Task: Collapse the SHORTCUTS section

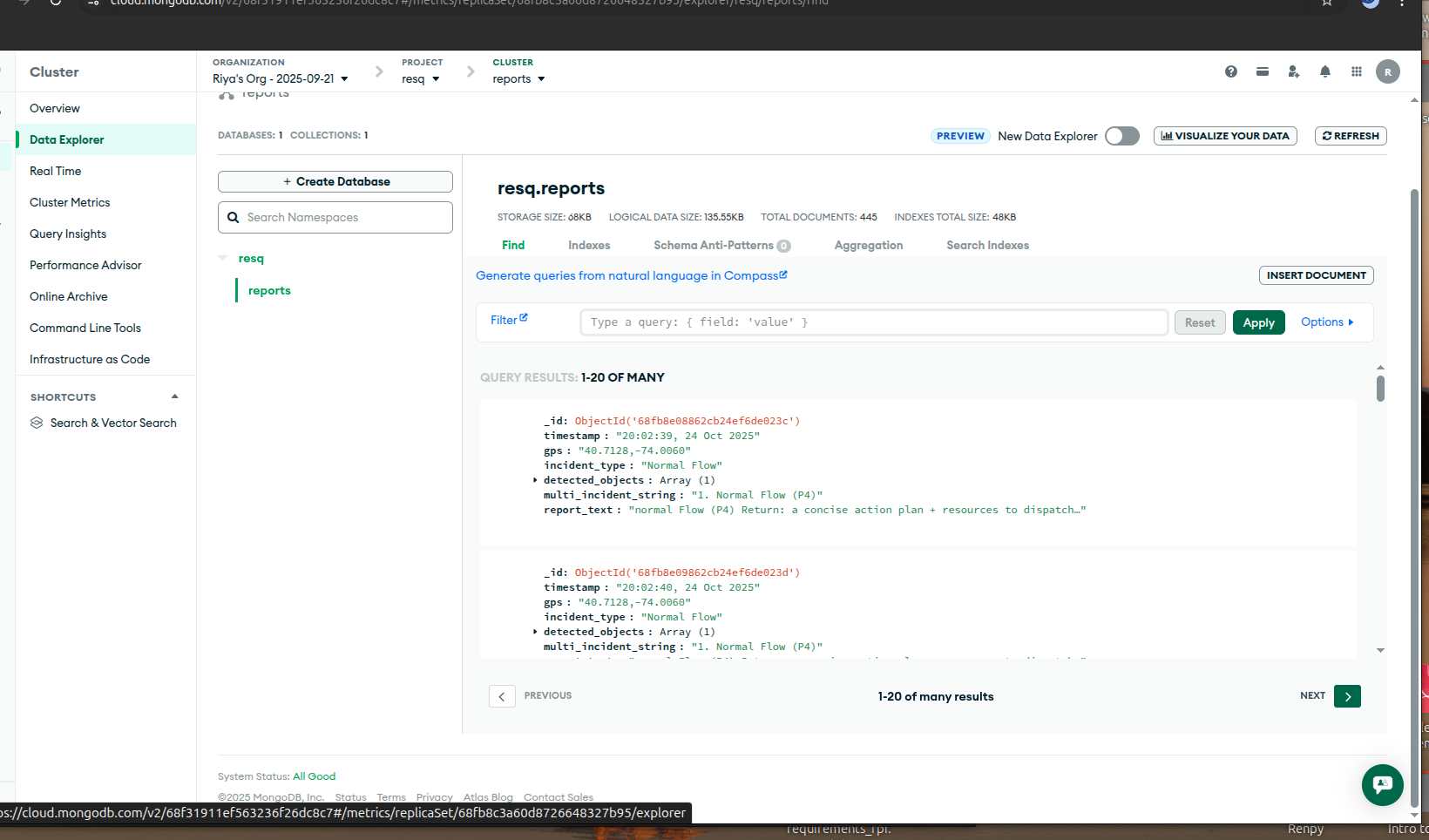Action: point(174,396)
